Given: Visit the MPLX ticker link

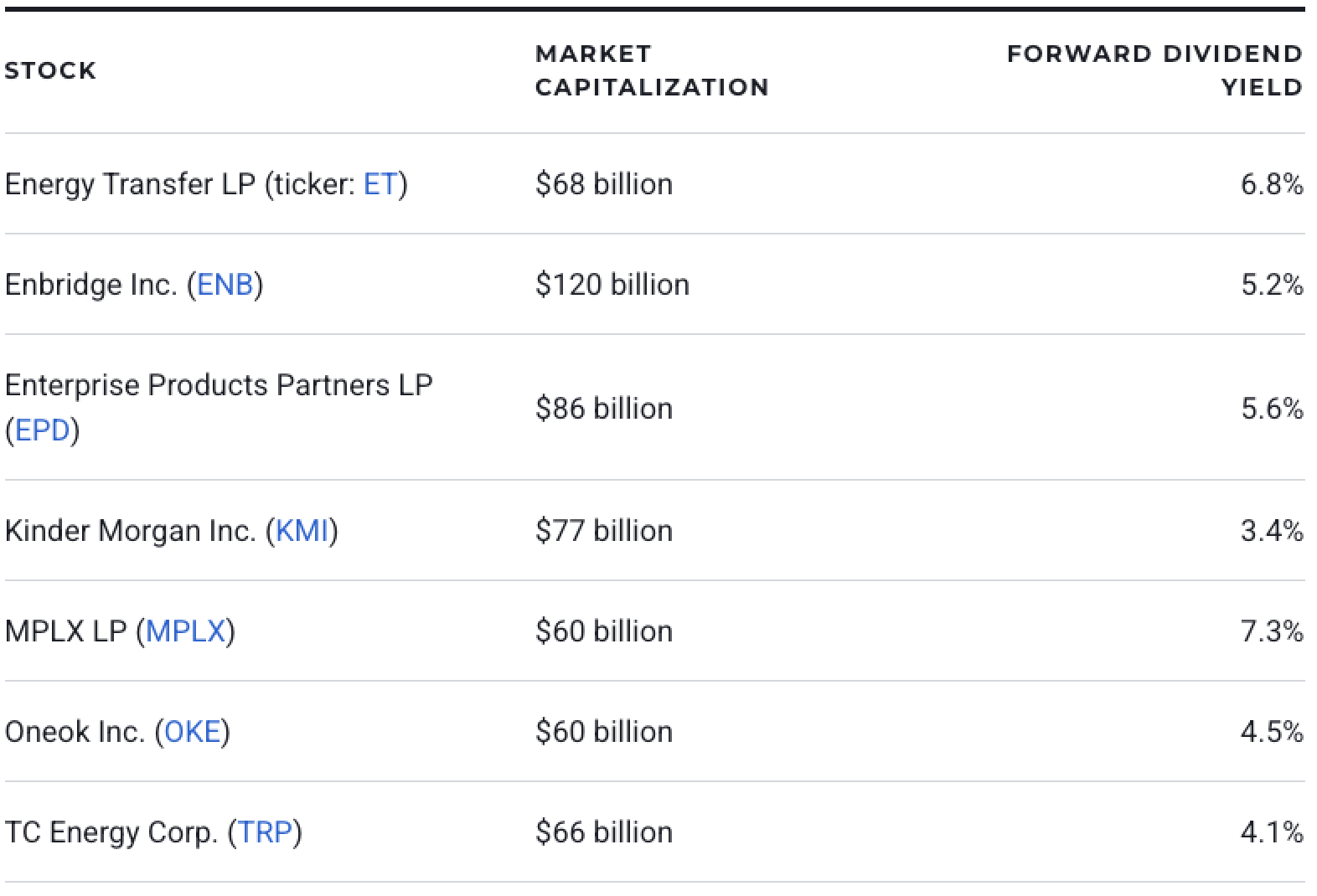Looking at the screenshot, I should tap(185, 631).
